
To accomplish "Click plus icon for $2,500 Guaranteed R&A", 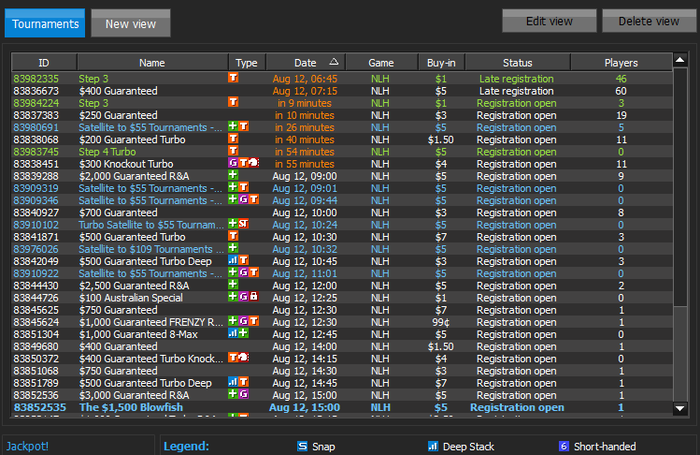I will 233,284.
